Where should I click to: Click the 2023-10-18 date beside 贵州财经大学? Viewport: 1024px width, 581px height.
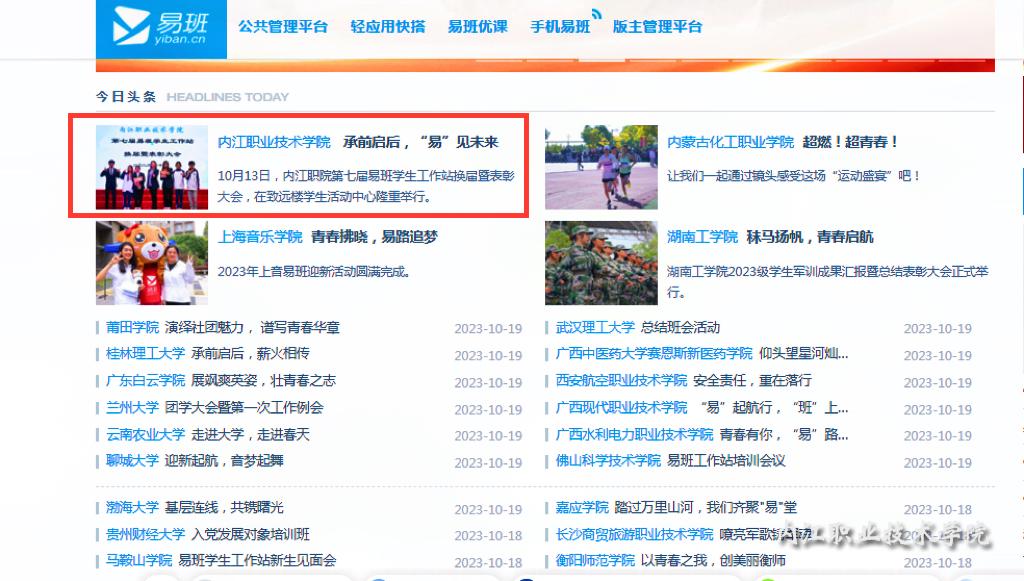point(488,536)
